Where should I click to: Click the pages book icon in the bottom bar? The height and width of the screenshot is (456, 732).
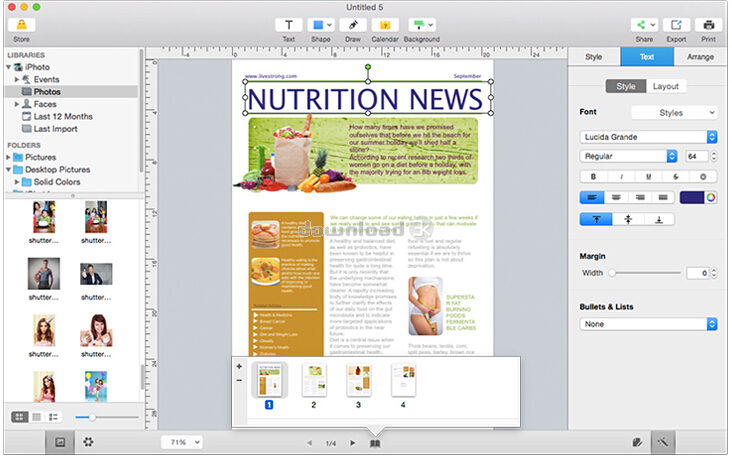click(x=375, y=442)
